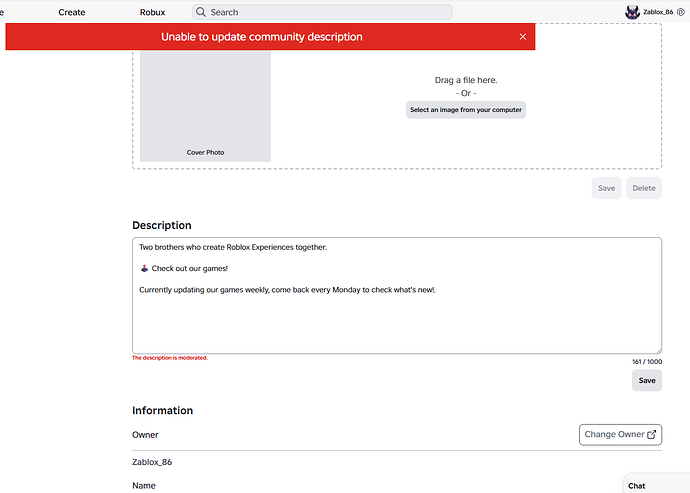Open the Zablox_86 avatar icon

(x=632, y=12)
